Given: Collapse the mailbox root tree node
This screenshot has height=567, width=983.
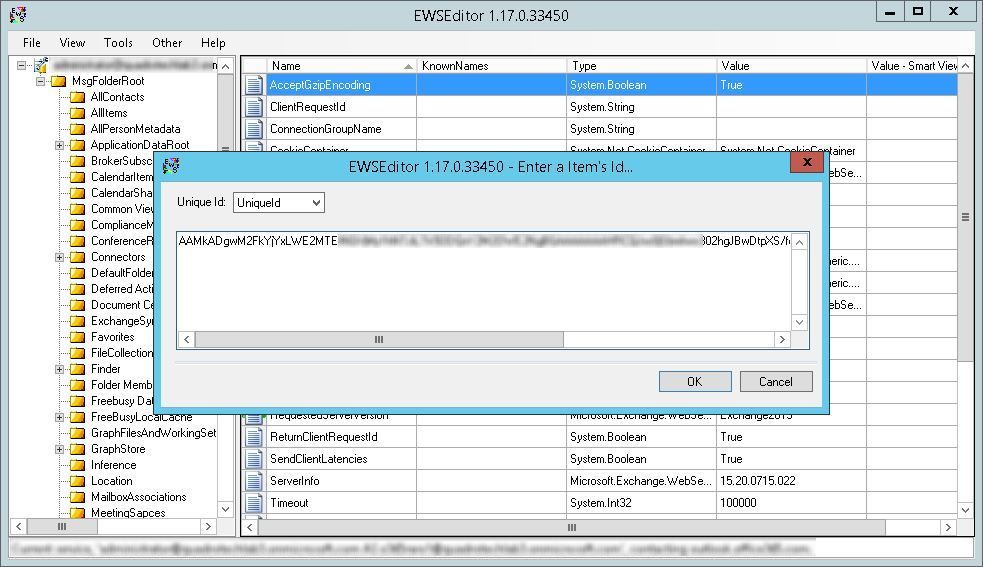Looking at the screenshot, I should click(22, 65).
